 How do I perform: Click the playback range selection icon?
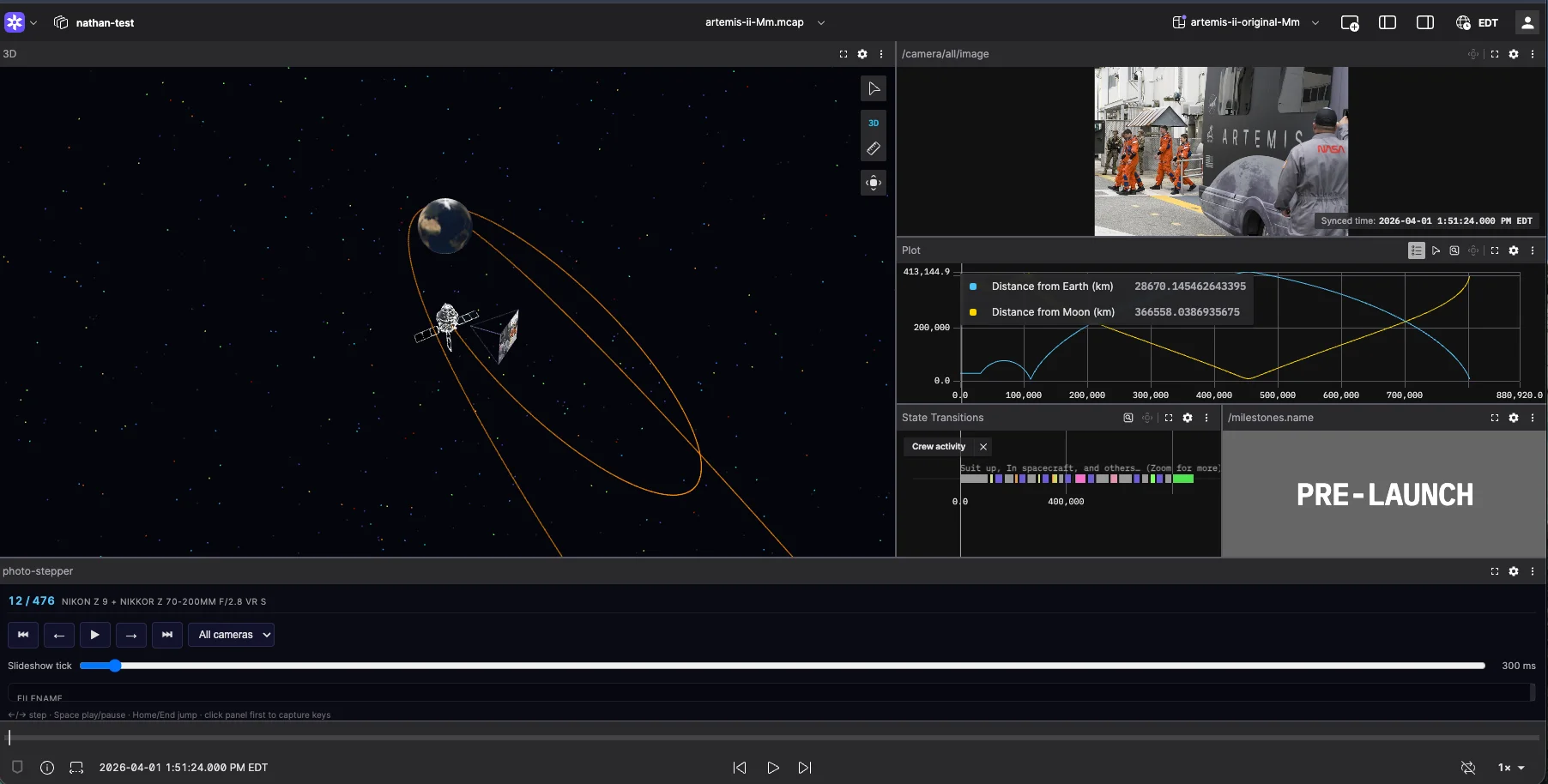[76, 768]
